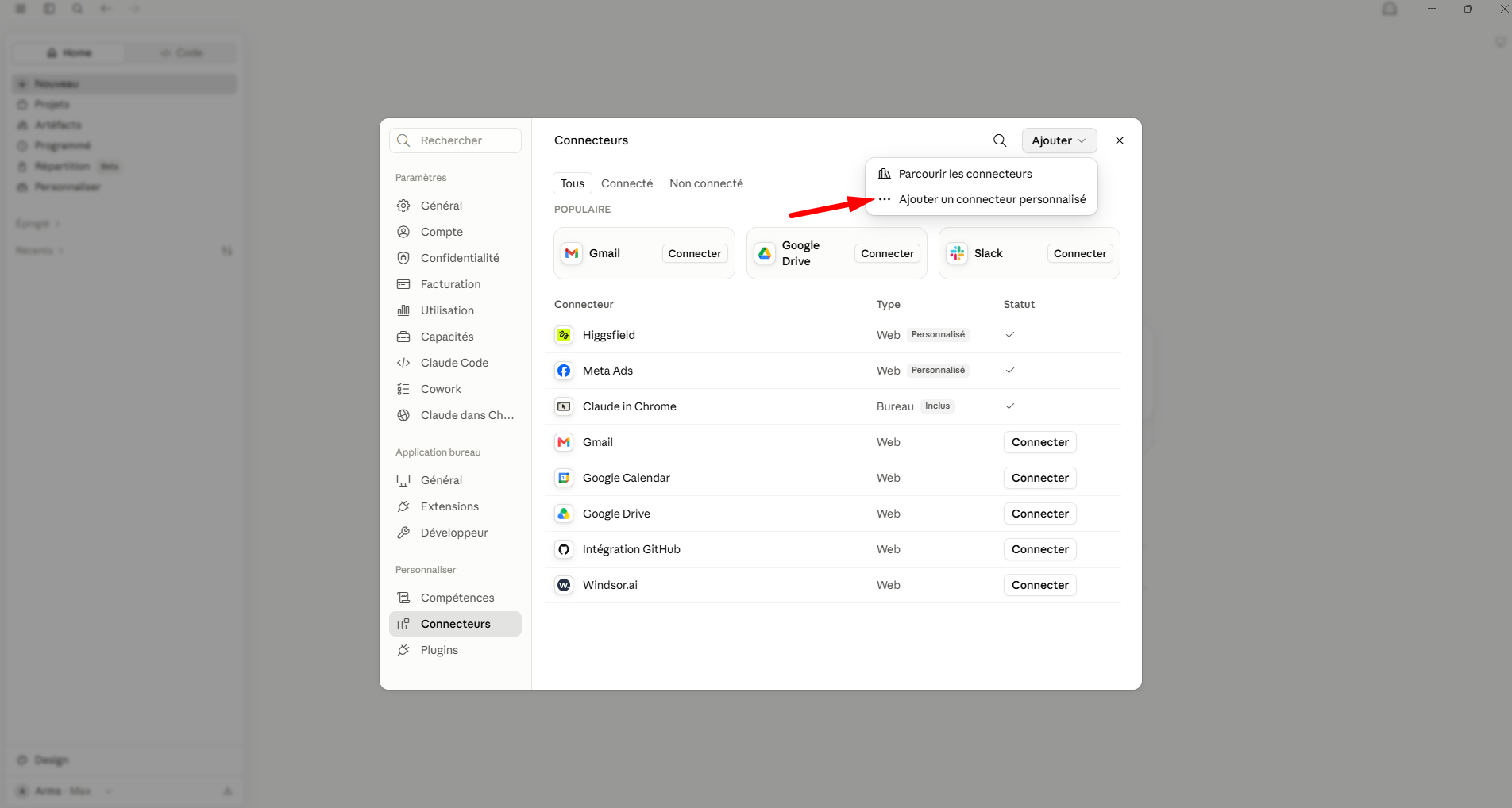Open the Compte settings page
1512x808 pixels.
tap(455, 232)
